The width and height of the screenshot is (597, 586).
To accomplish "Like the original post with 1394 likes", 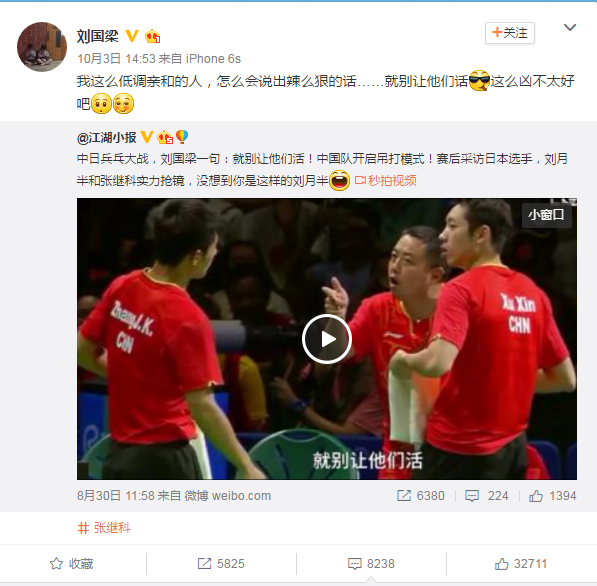I will coord(535,495).
